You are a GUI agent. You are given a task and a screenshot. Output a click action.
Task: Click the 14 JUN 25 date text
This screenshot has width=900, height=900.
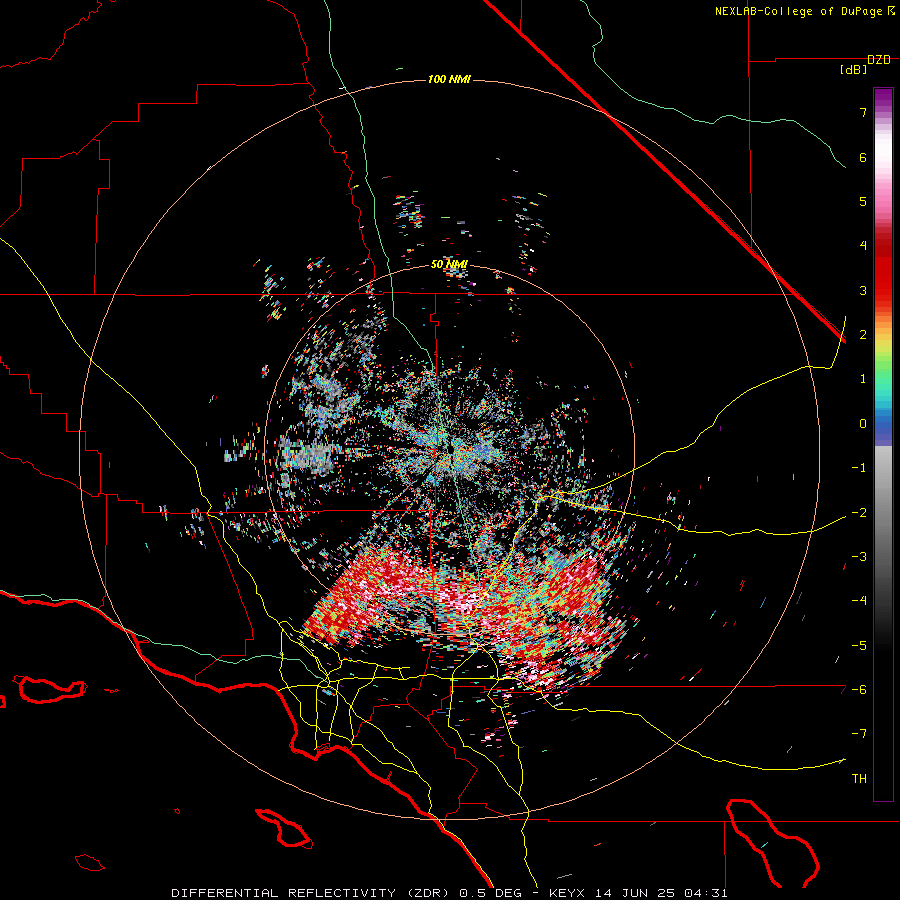coord(636,893)
